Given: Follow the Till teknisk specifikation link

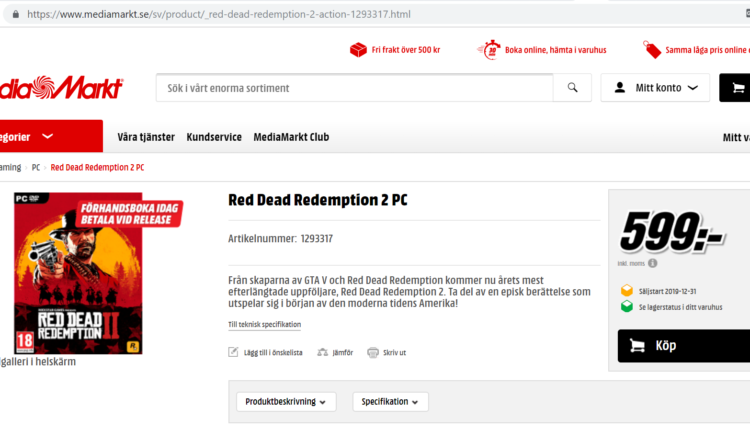Looking at the screenshot, I should click(x=265, y=324).
